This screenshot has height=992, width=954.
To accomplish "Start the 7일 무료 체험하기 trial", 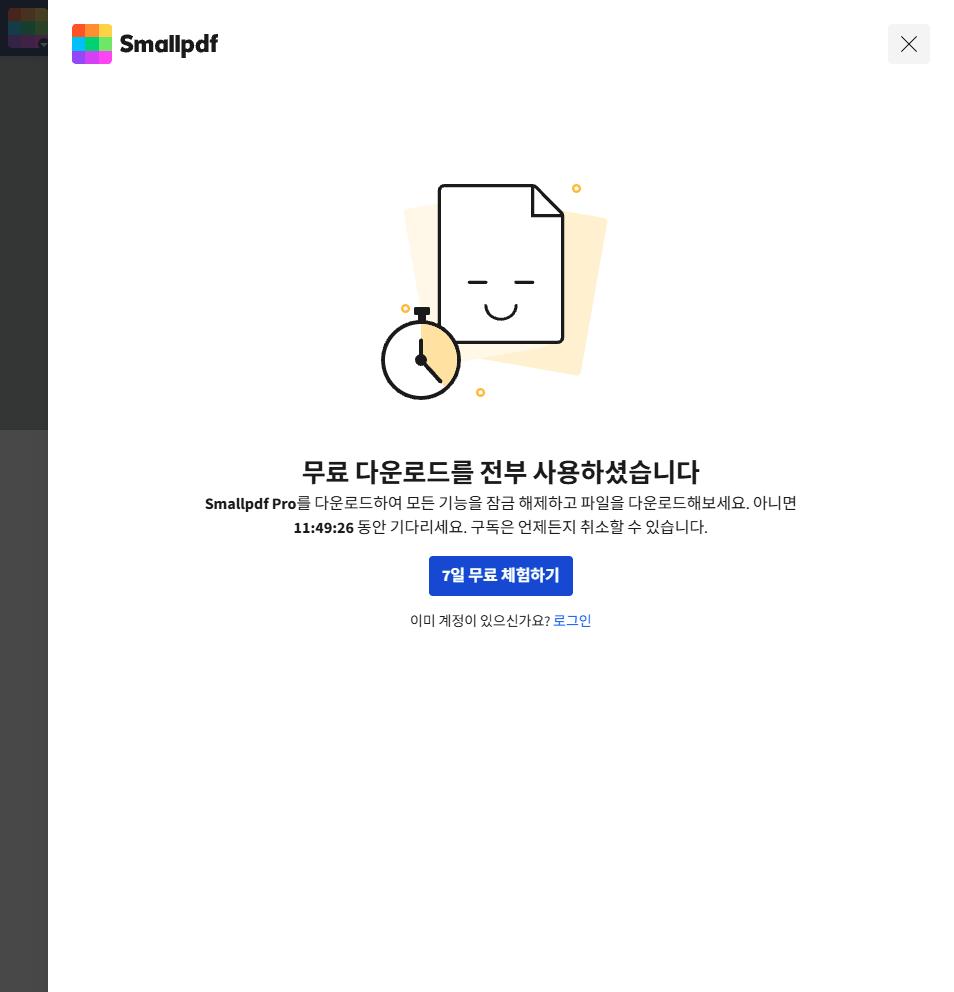I will [x=500, y=575].
